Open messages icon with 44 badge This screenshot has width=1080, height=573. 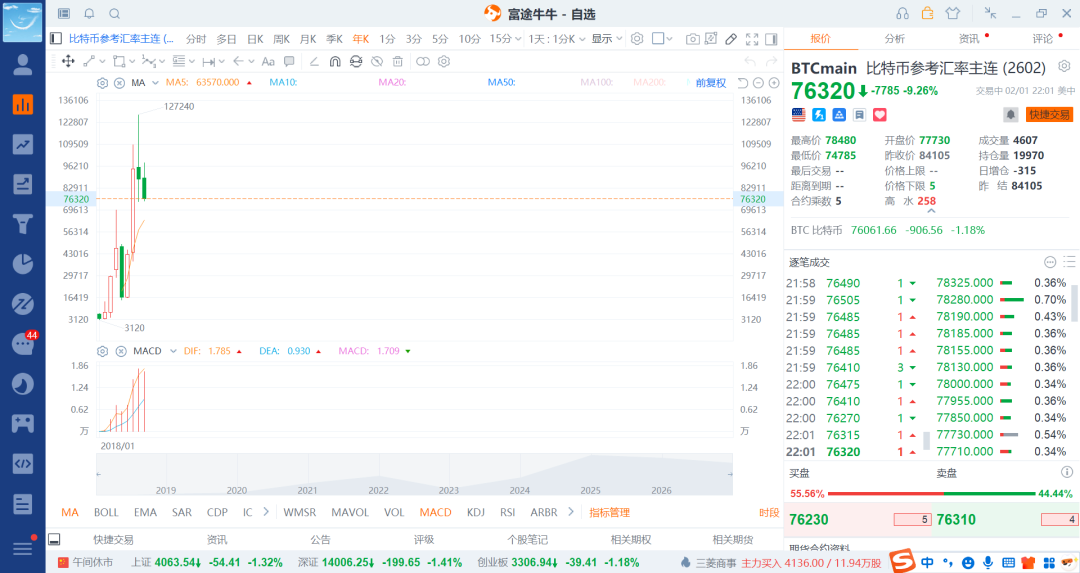coord(24,342)
